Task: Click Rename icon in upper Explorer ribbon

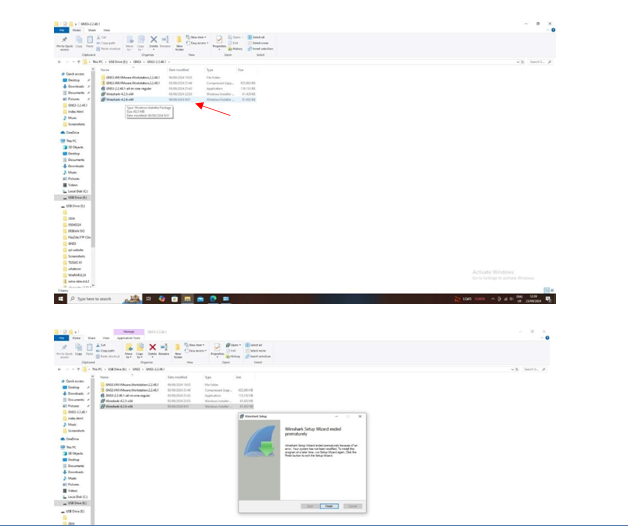Action: (165, 39)
